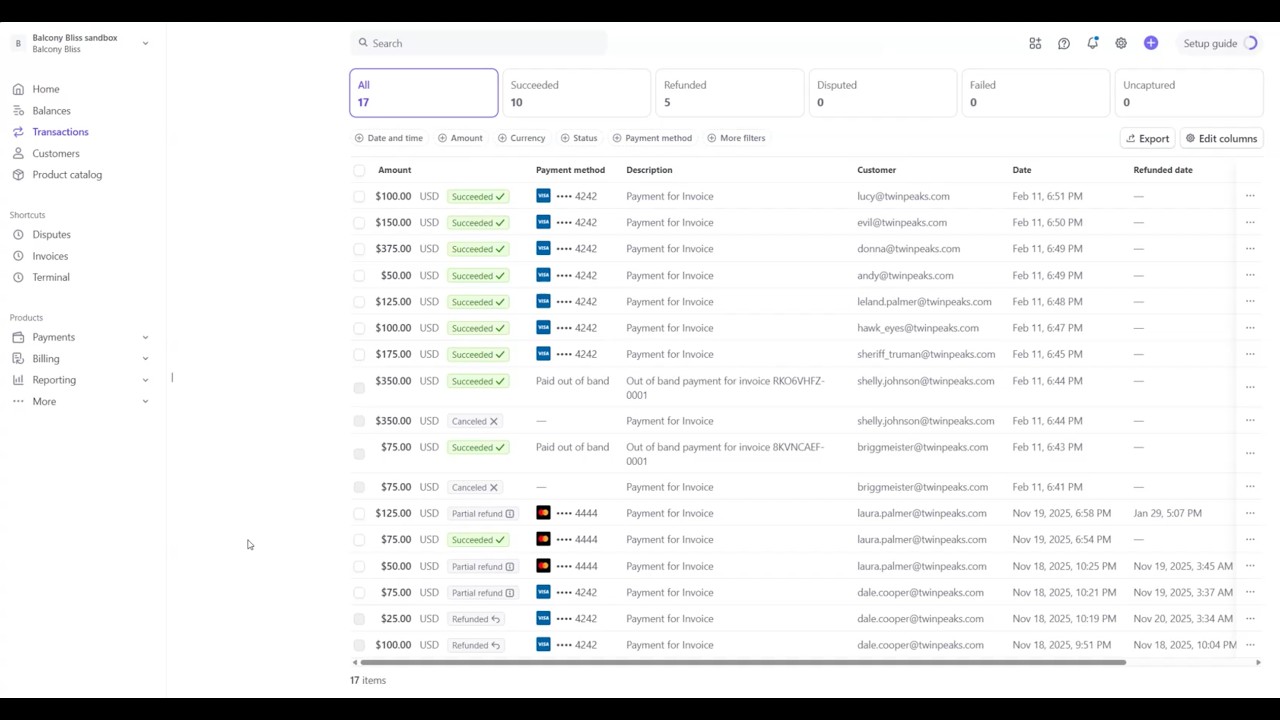
Task: Open More filters
Action: pos(736,138)
